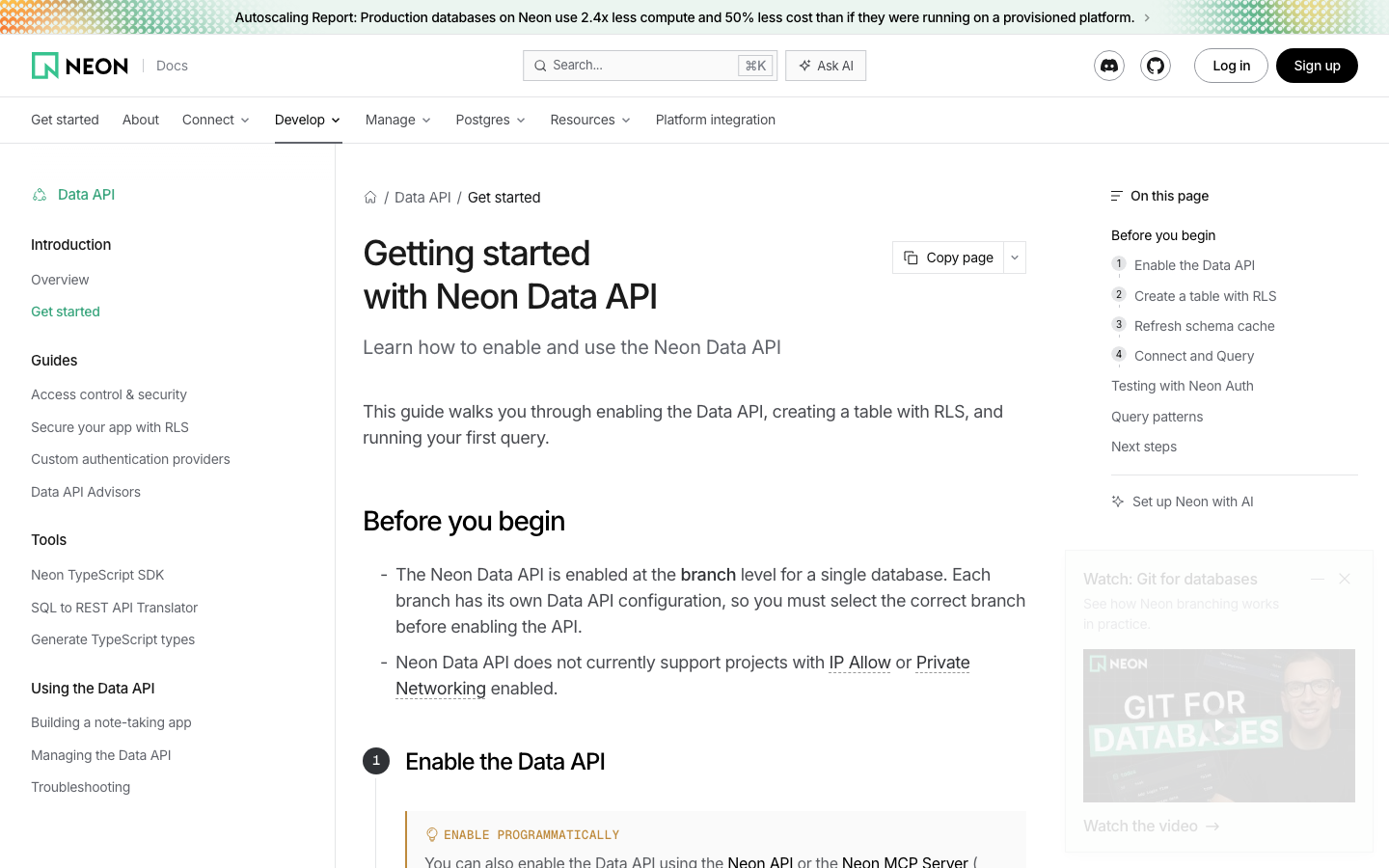Viewport: 1389px width, 868px height.
Task: Play the Git for Databases video
Action: [1219, 725]
